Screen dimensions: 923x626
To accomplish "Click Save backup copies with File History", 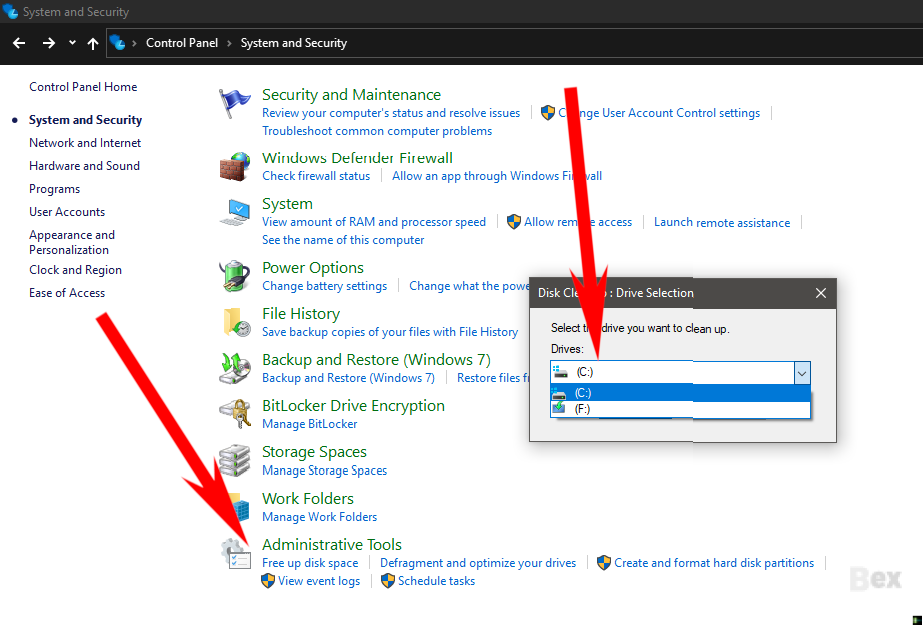I will (390, 332).
